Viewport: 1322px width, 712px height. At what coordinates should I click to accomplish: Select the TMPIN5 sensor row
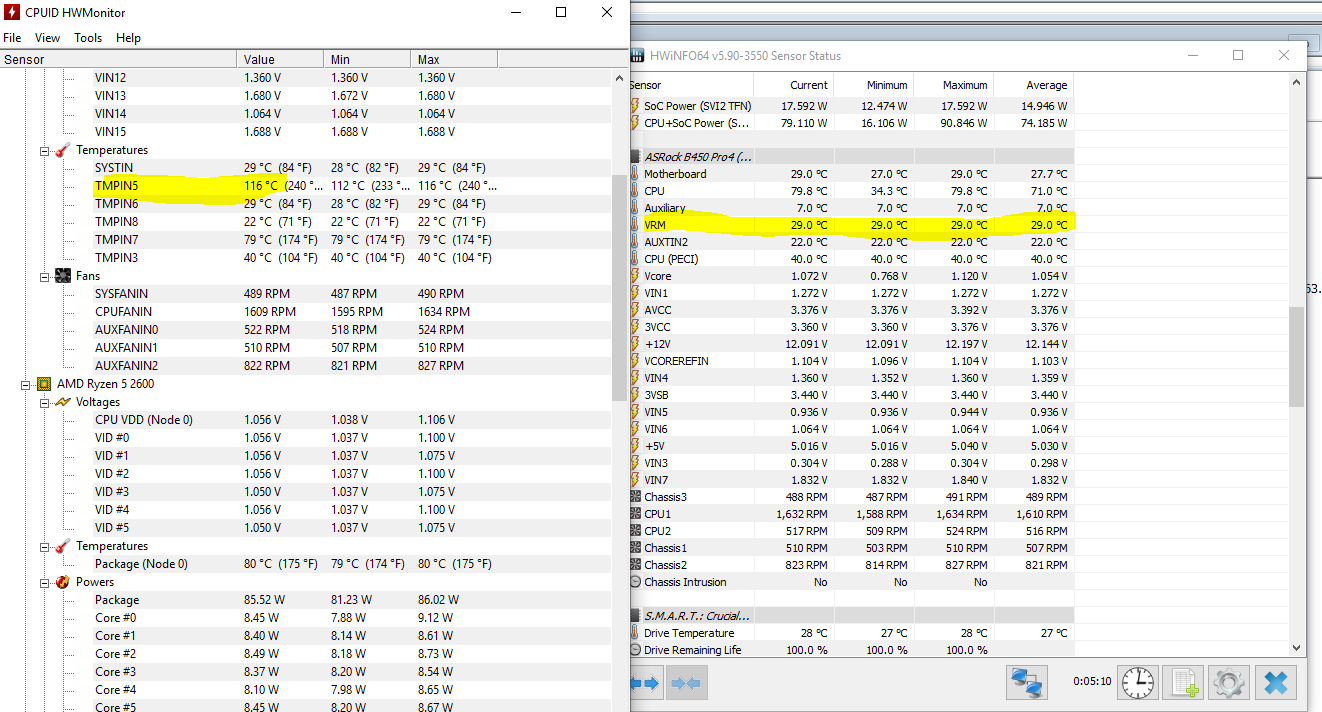306,186
